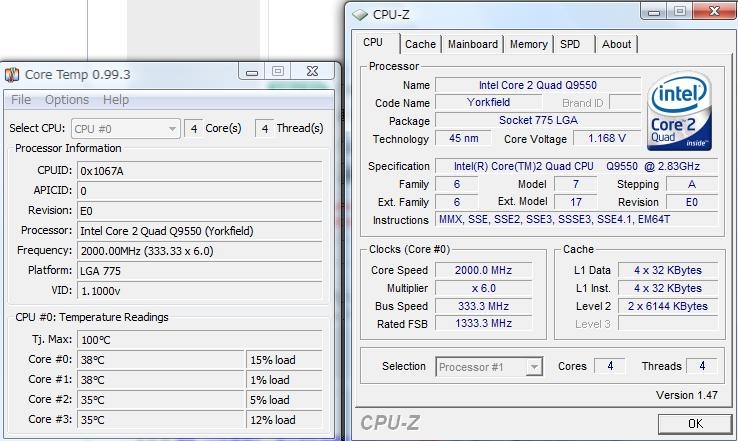
Task: Click the empty Brand ID field in CPU-Z
Action: tap(625, 102)
